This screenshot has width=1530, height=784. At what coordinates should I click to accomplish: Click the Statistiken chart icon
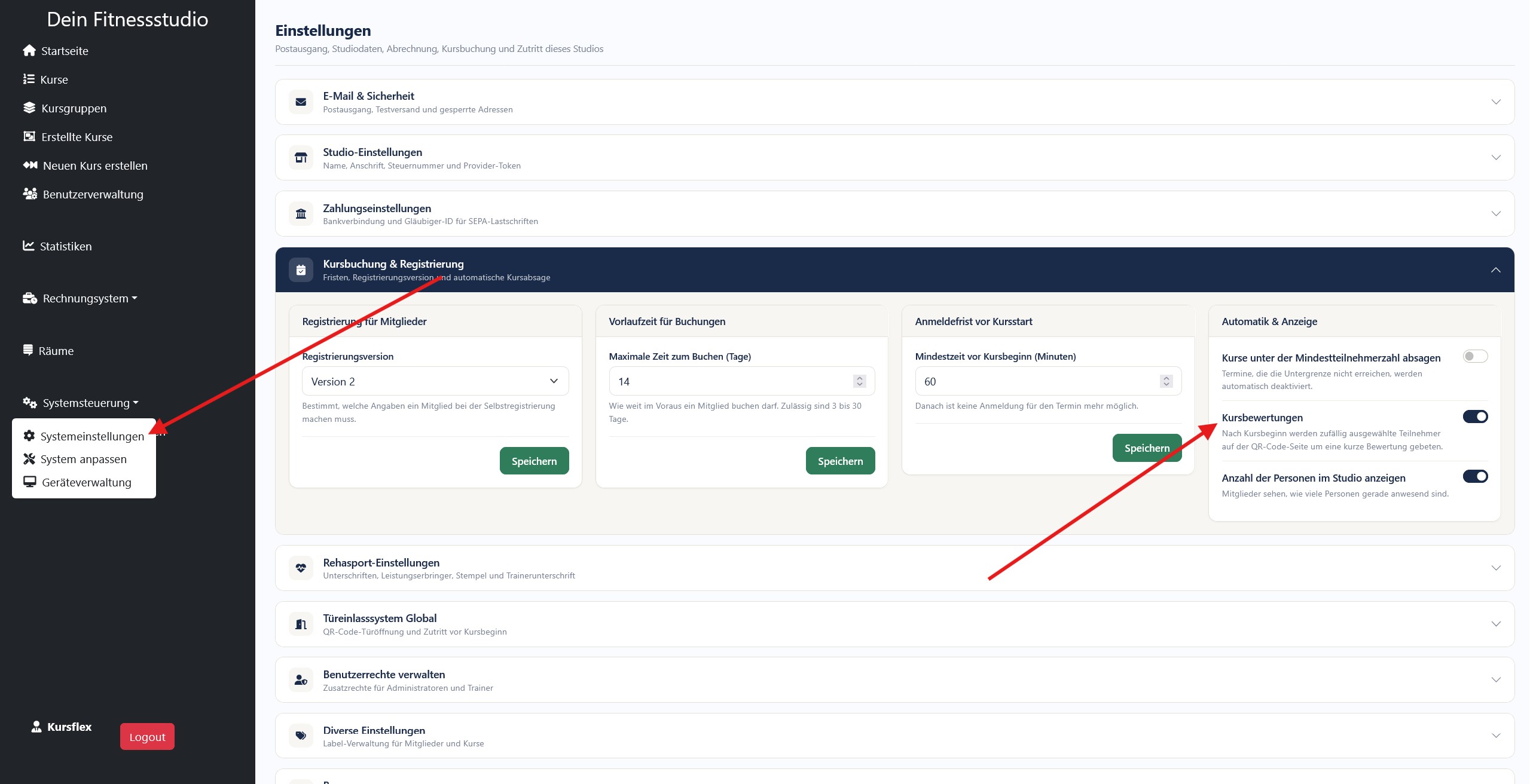click(x=29, y=246)
